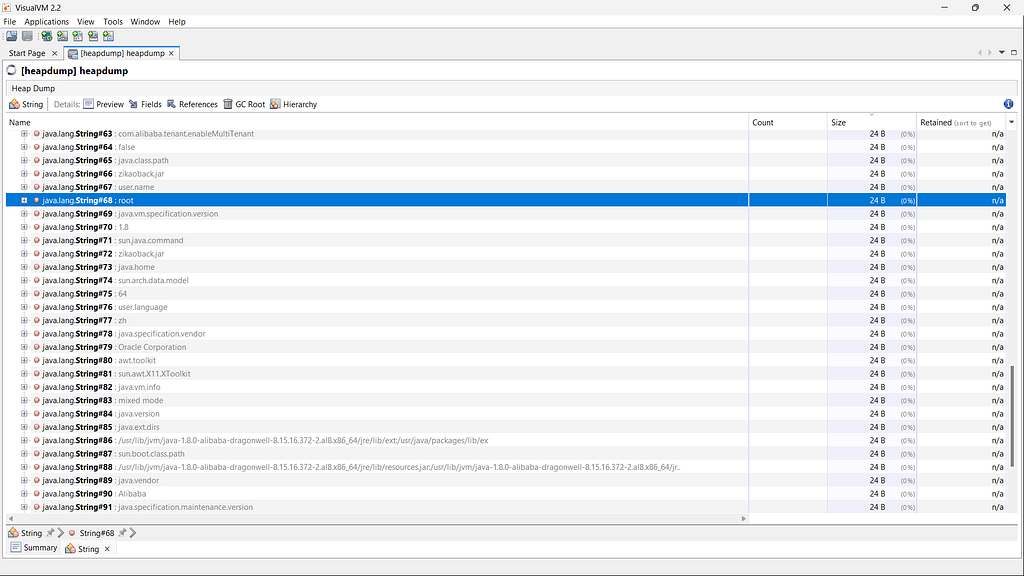Click the first toolbar icon (Load)

tap(12, 36)
